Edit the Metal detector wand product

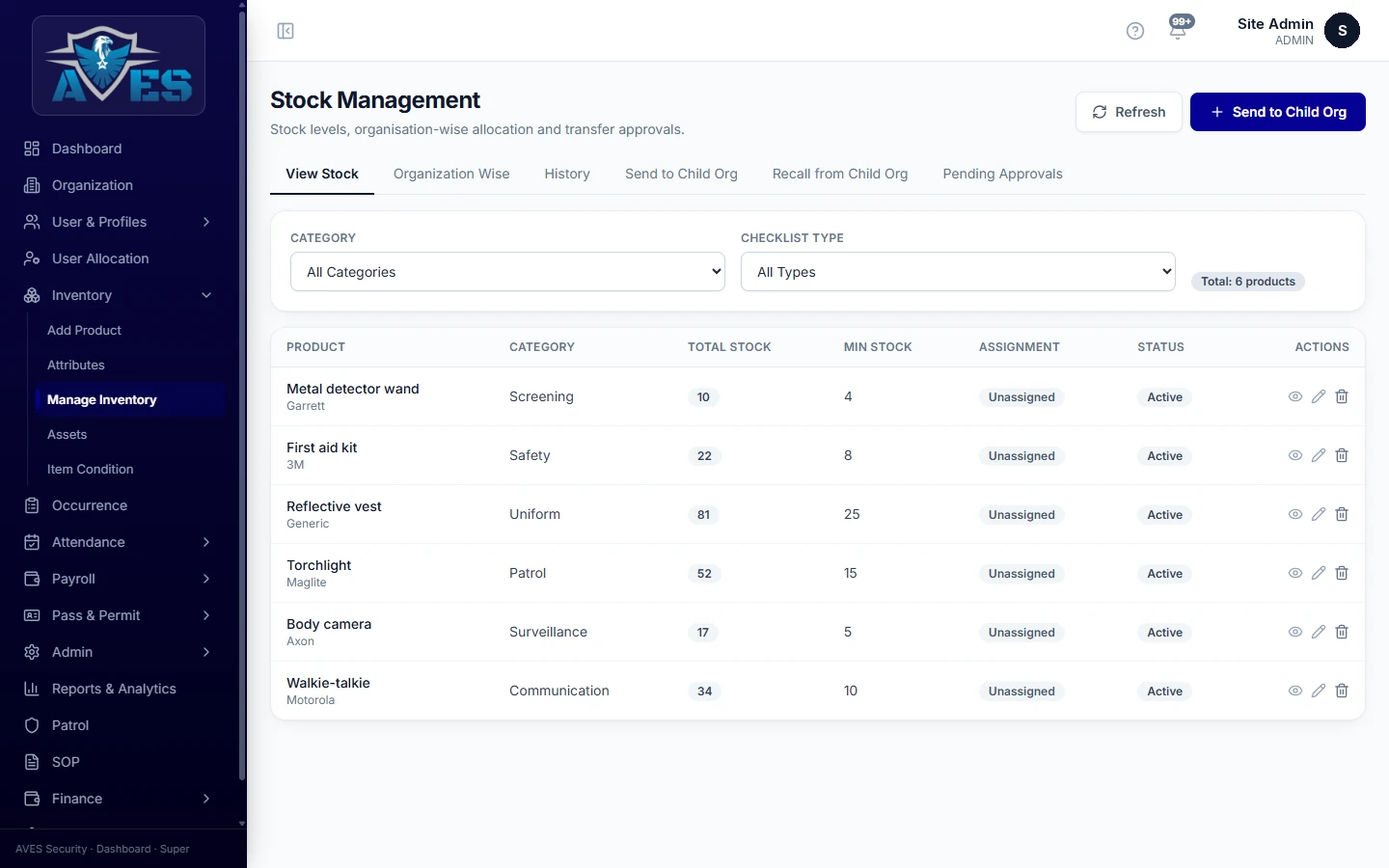(1319, 396)
